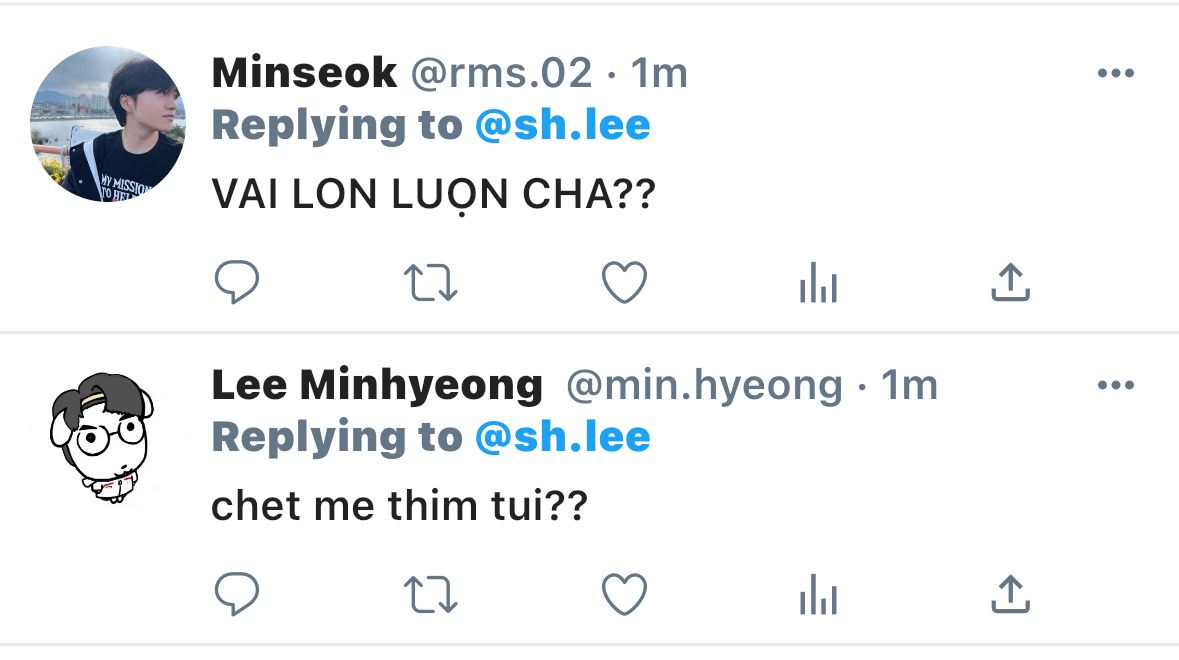Retweet Lee Minhyeong's reply
1179x660 pixels.
click(x=431, y=595)
